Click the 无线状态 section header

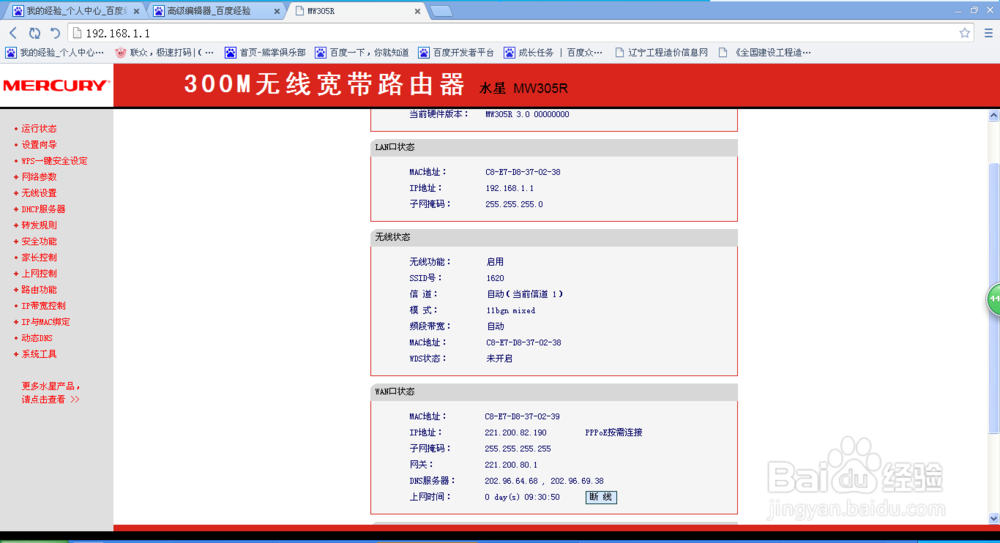tap(554, 237)
